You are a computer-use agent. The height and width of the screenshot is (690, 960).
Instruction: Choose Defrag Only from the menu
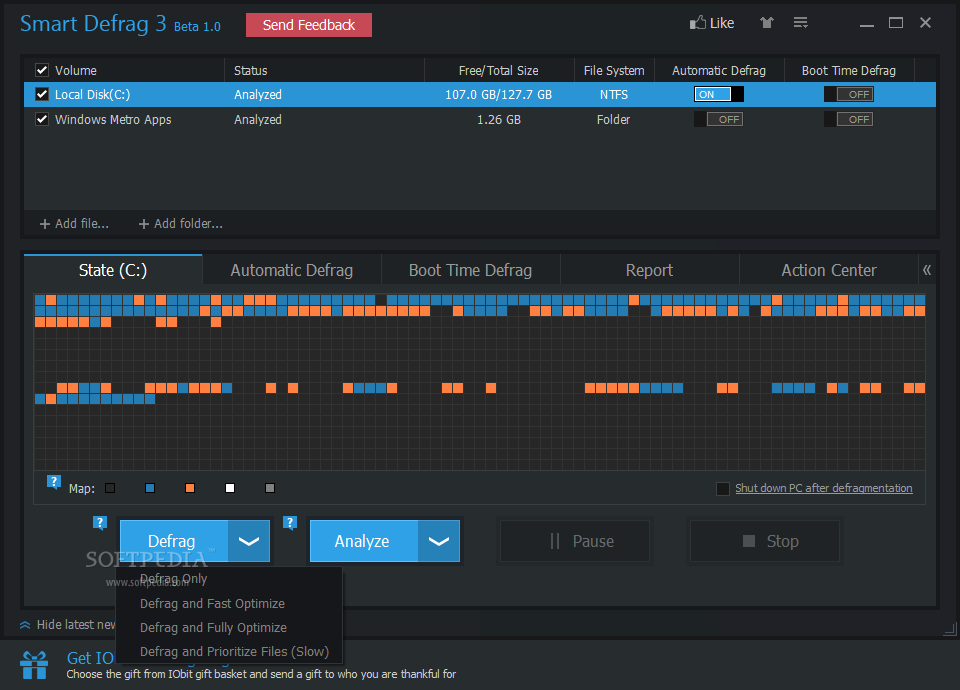pyautogui.click(x=230, y=579)
